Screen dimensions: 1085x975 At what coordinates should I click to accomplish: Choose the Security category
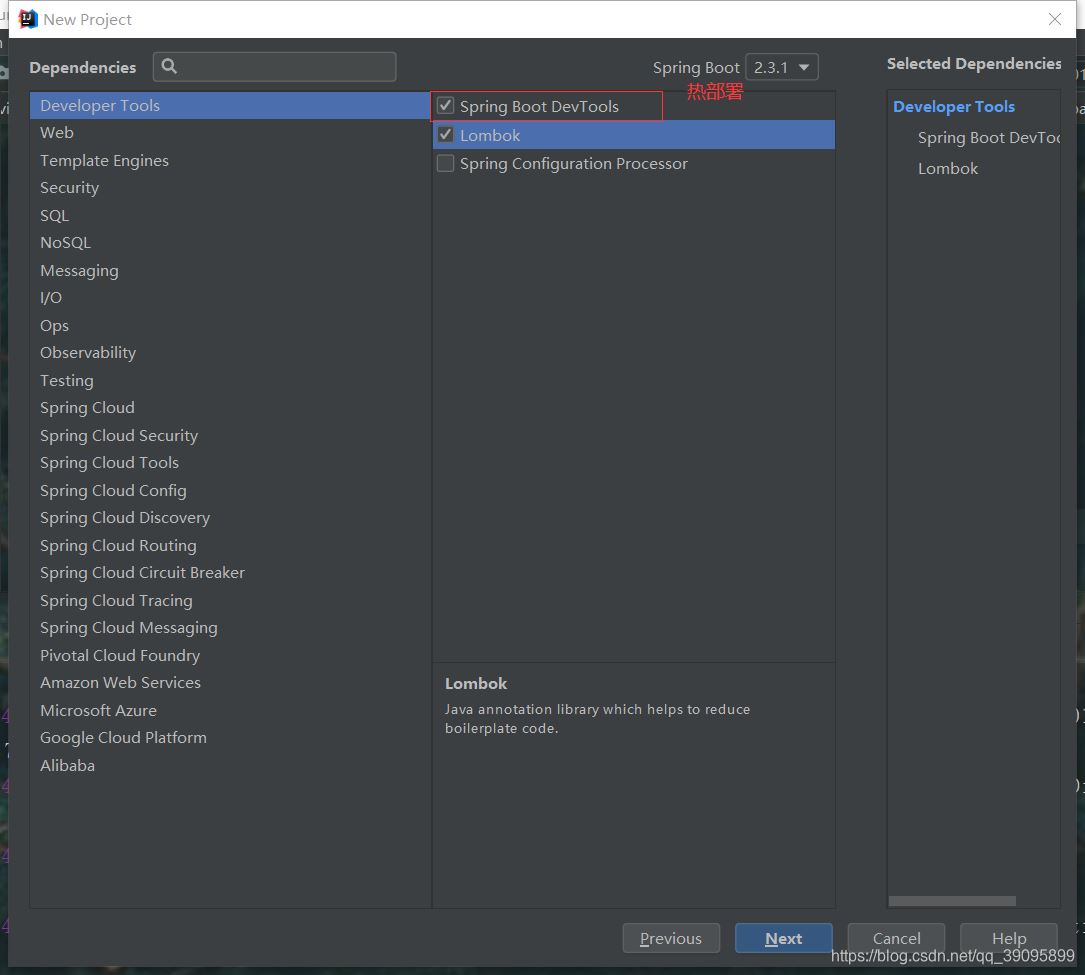(x=230, y=188)
